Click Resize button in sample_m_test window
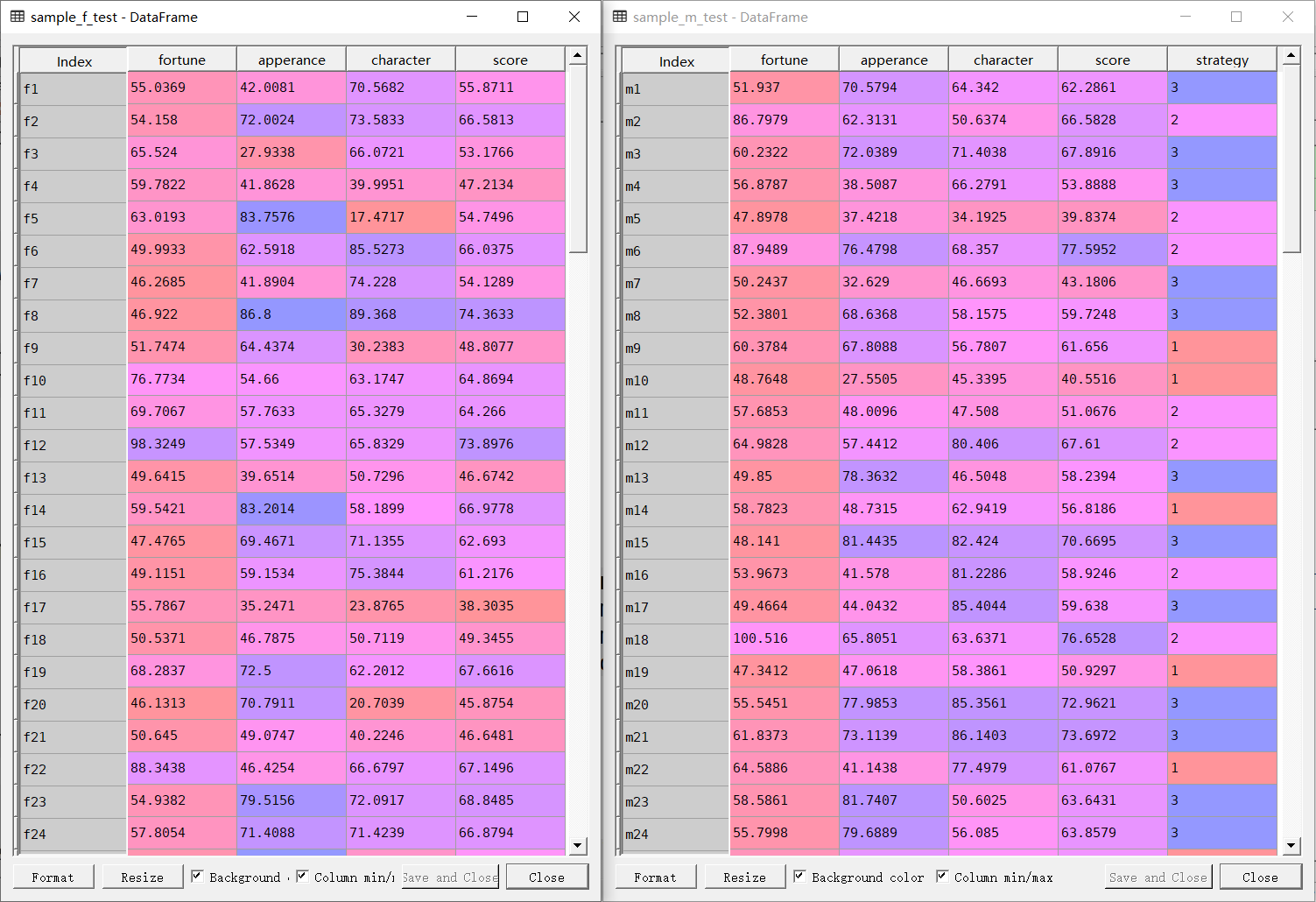 tap(744, 877)
